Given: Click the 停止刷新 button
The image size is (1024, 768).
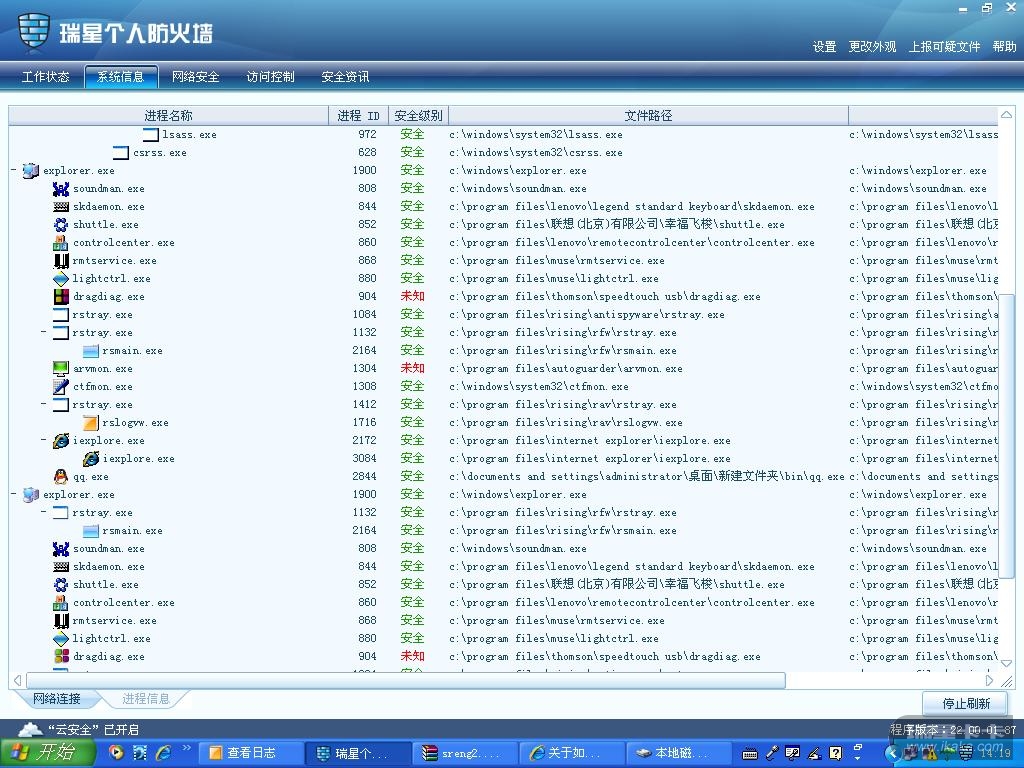Looking at the screenshot, I should point(965,704).
